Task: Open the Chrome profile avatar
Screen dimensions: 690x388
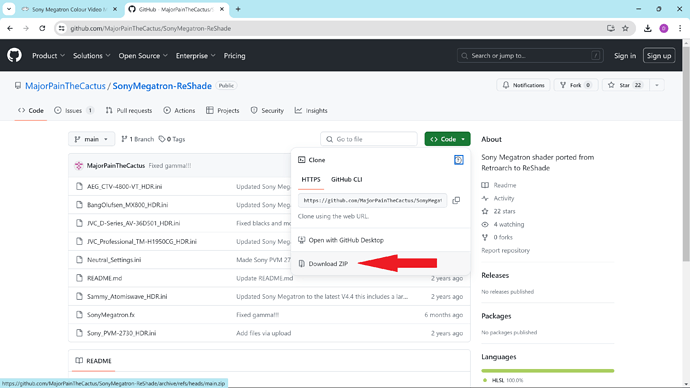Action: (x=664, y=28)
